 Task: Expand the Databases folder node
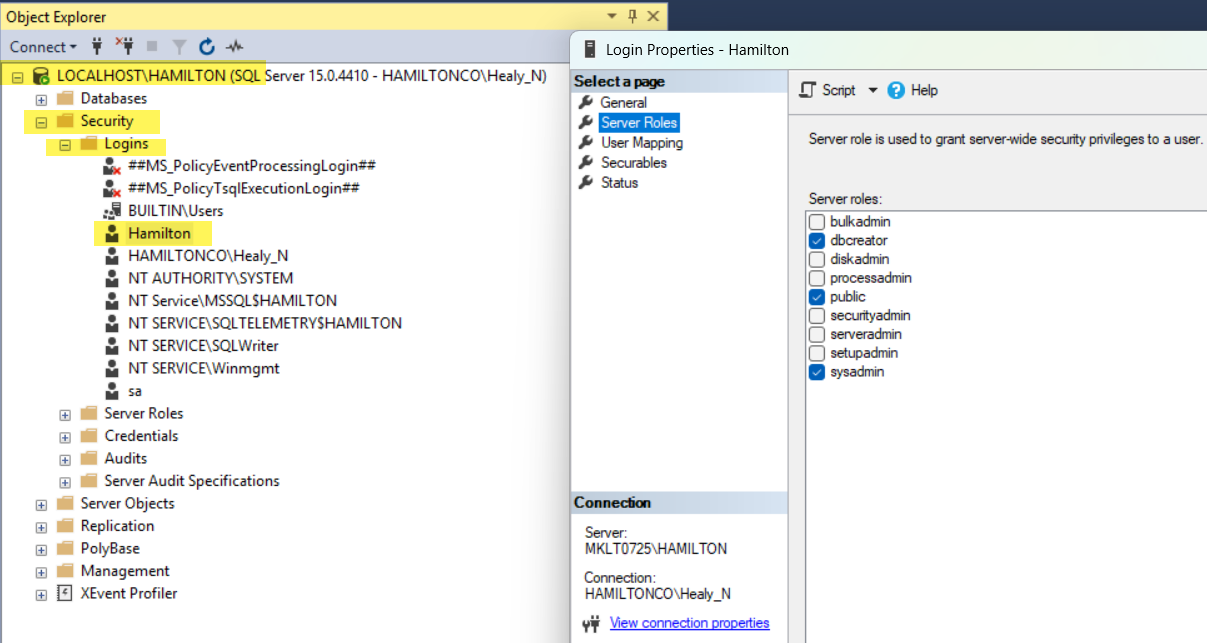41,99
